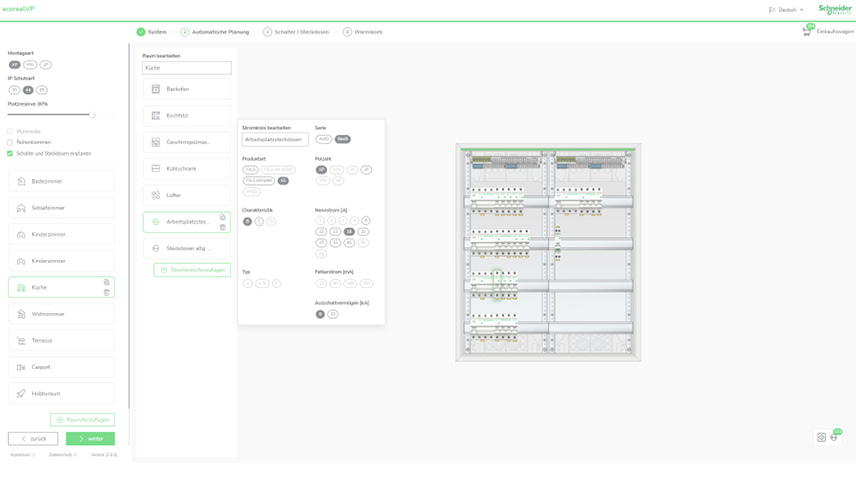
Task: Click the zurück button
Action: coord(33,439)
